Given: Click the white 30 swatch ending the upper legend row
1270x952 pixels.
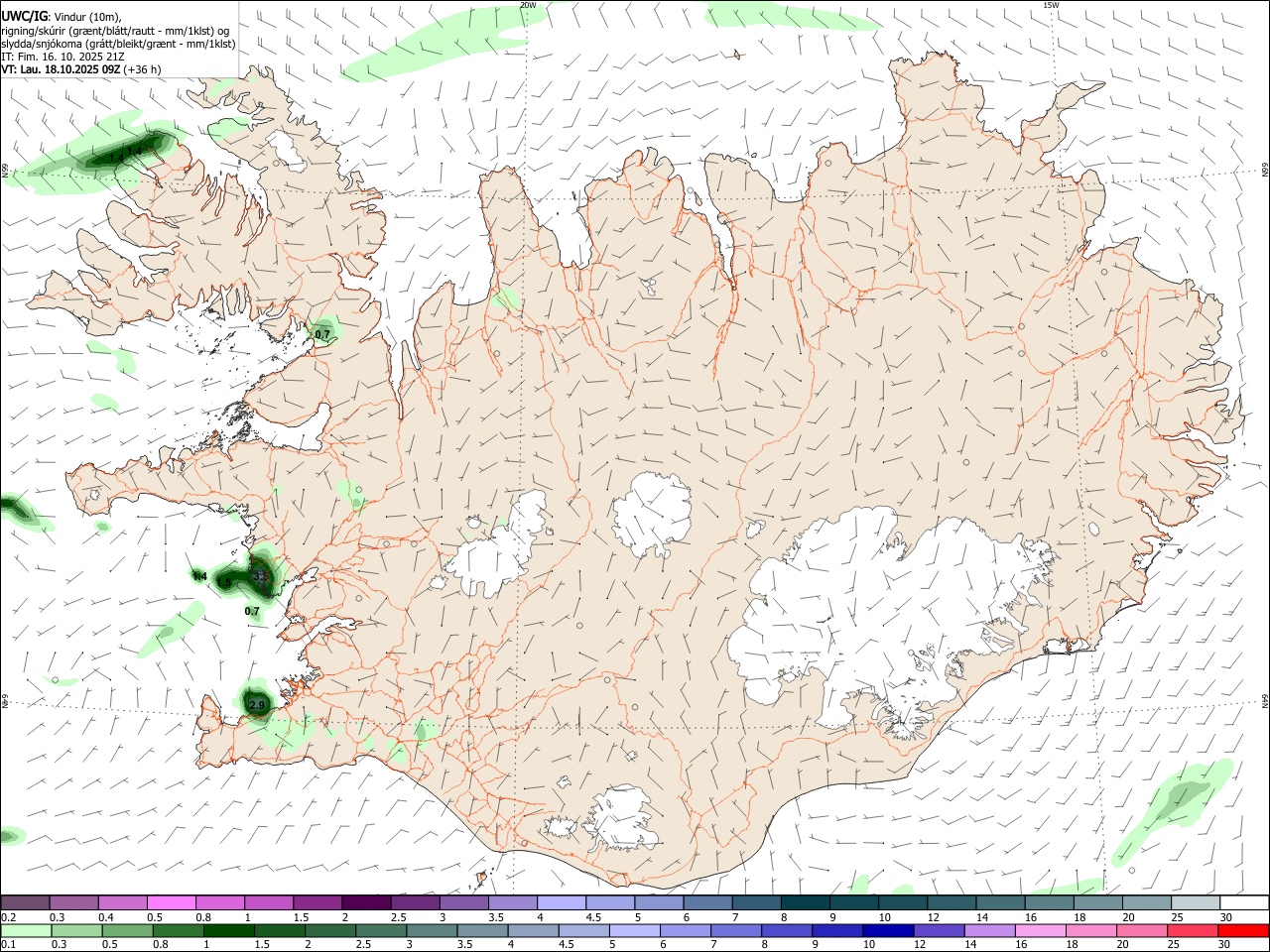Looking at the screenshot, I should pos(1243,902).
